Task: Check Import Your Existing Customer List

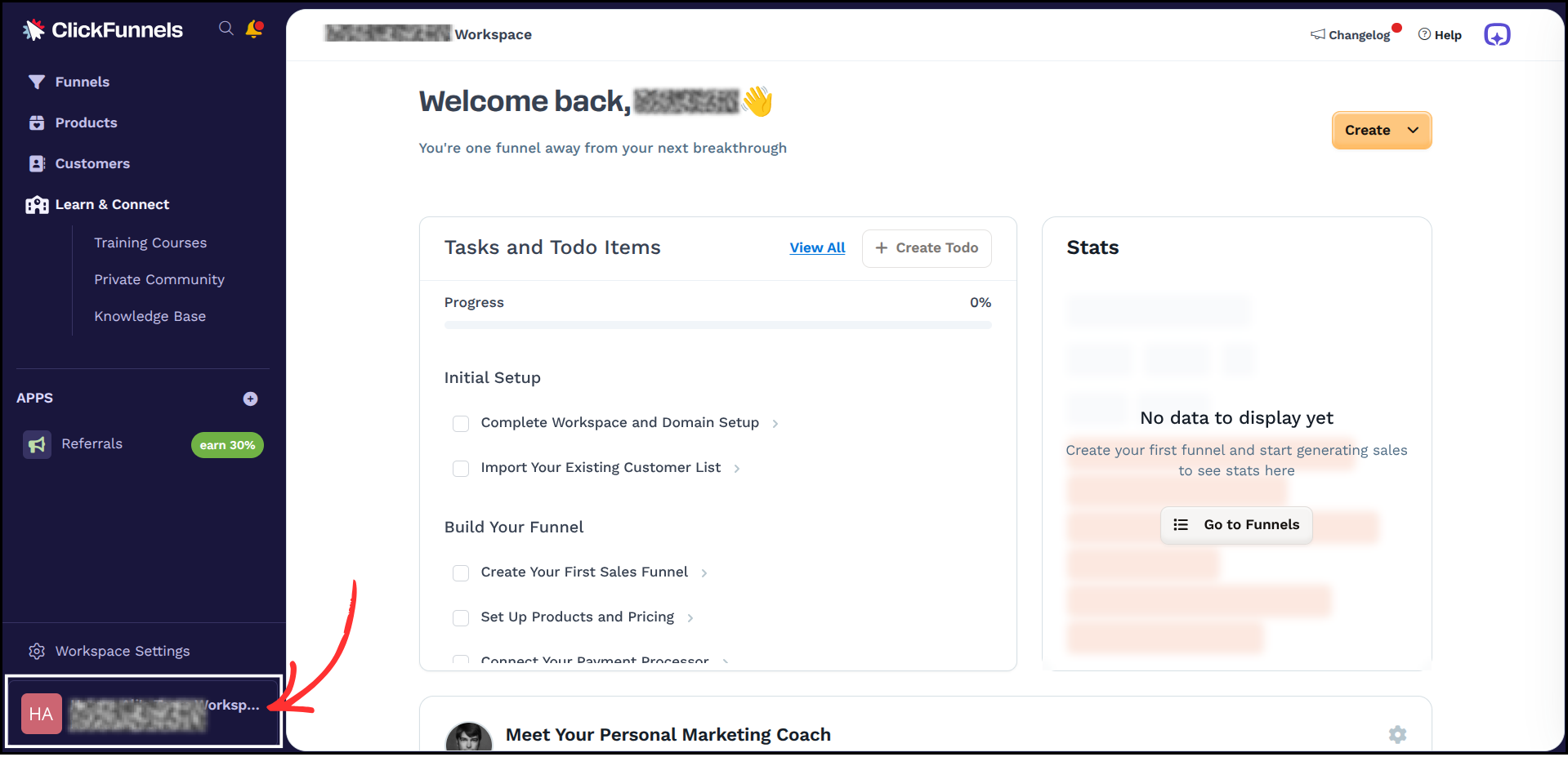Action: click(461, 468)
